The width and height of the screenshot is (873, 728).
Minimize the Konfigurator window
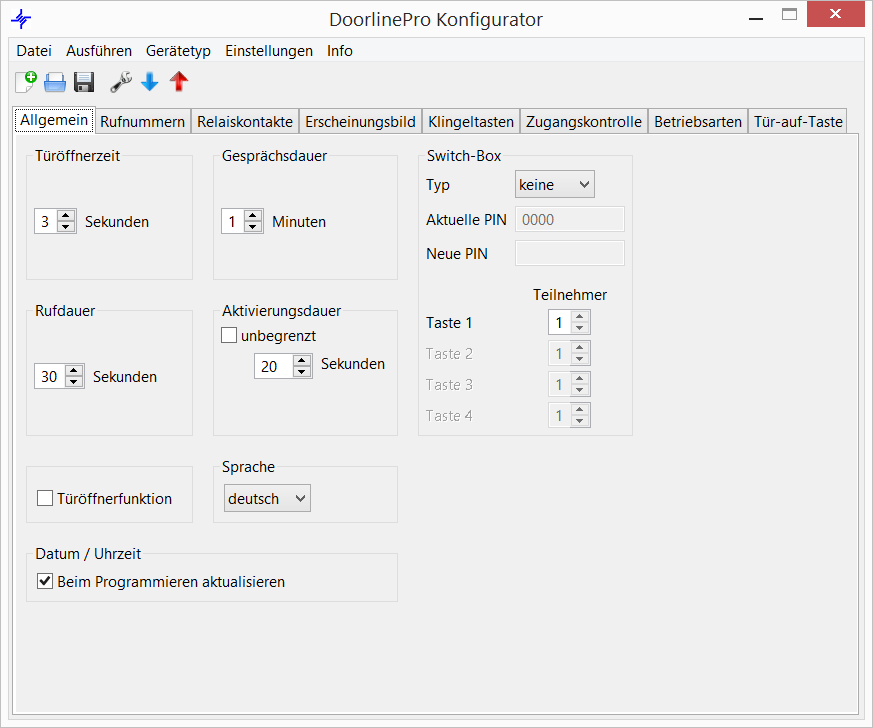[x=756, y=18]
